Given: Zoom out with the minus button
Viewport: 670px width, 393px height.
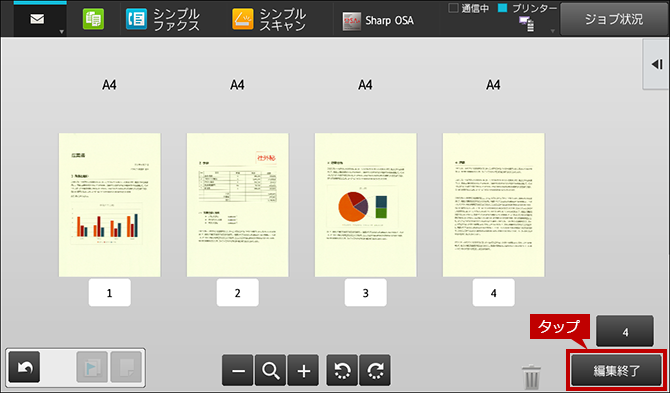Looking at the screenshot, I should click(x=238, y=370).
